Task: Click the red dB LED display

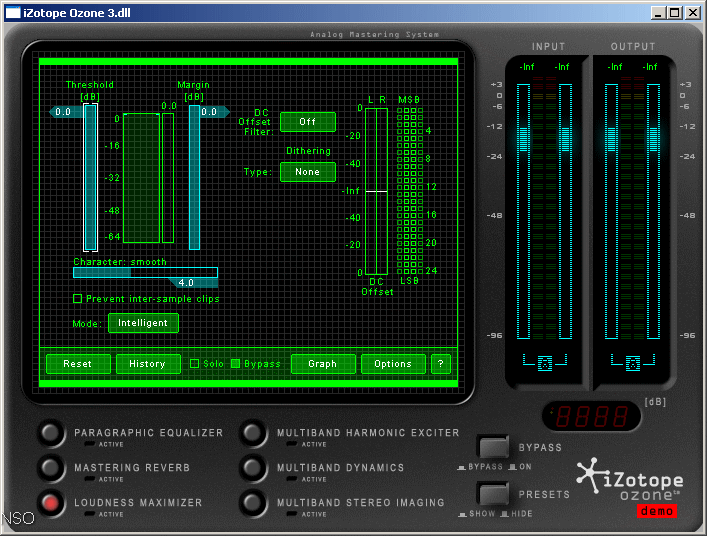Action: pos(591,416)
